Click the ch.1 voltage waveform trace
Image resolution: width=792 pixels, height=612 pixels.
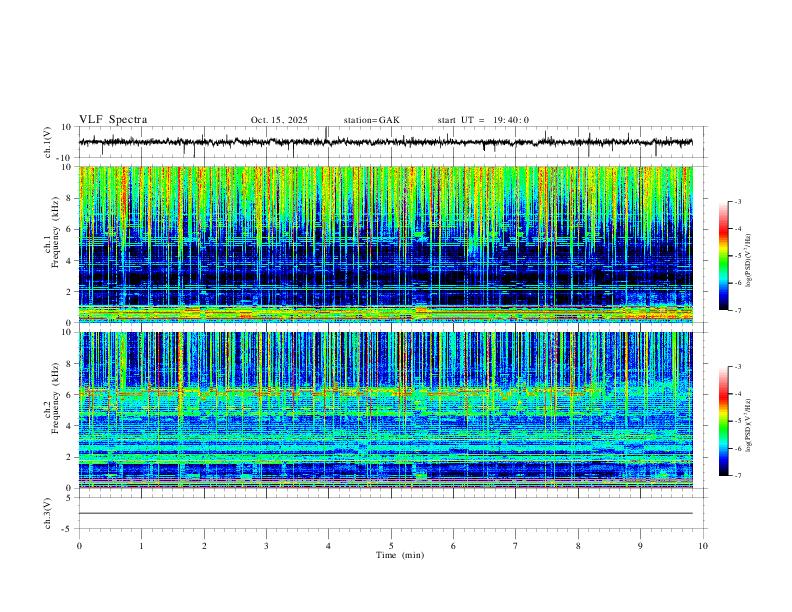point(385,142)
